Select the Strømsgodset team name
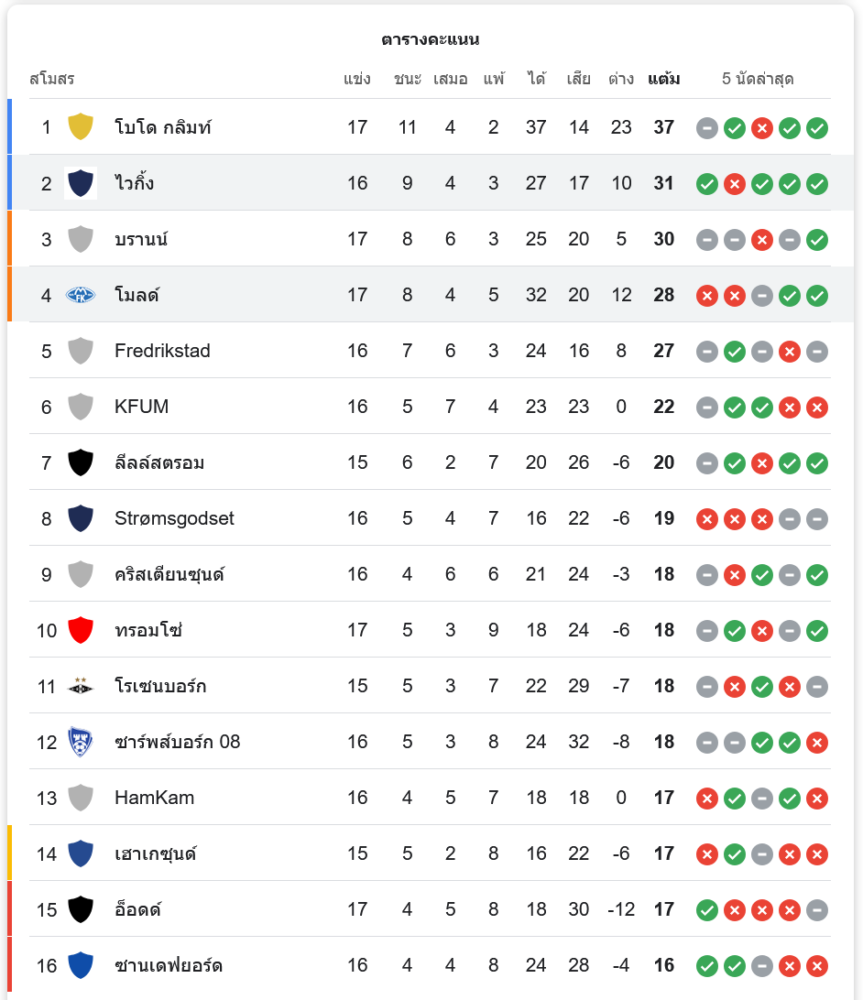The height and width of the screenshot is (1000, 863). tap(174, 519)
